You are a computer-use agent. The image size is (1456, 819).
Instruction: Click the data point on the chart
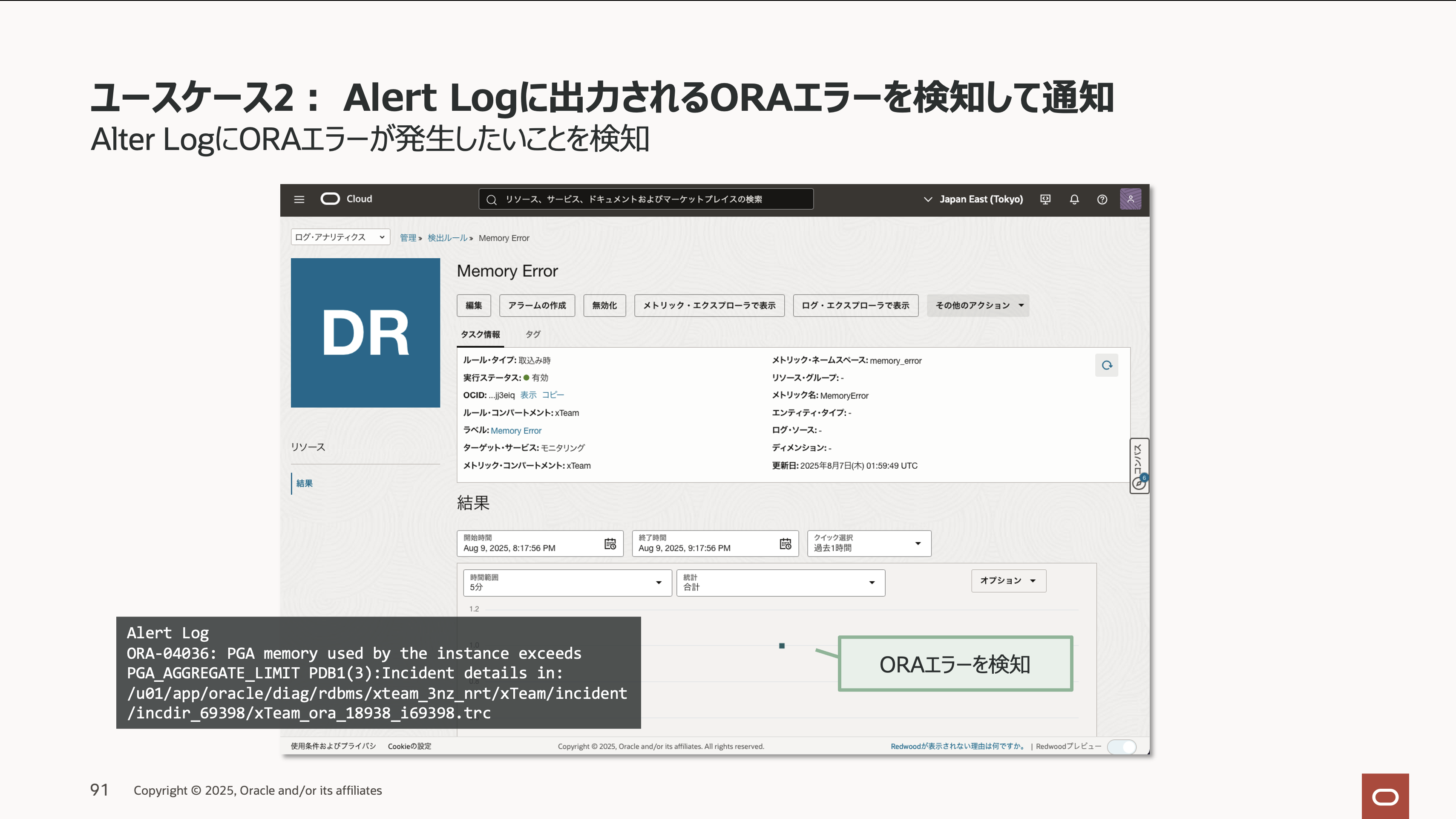pyautogui.click(x=782, y=646)
